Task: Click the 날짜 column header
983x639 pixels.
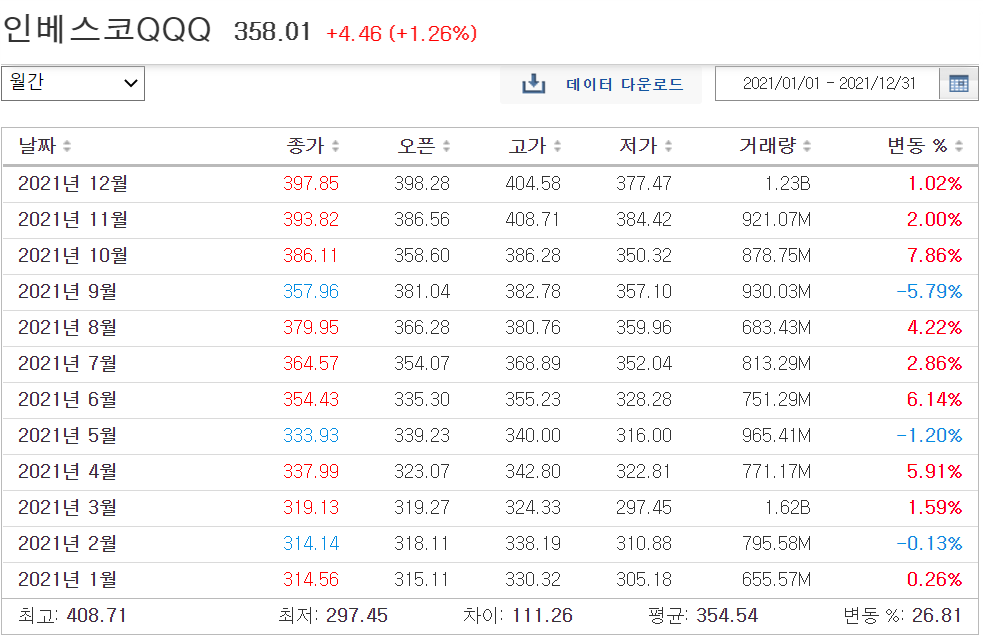Action: tap(38, 146)
